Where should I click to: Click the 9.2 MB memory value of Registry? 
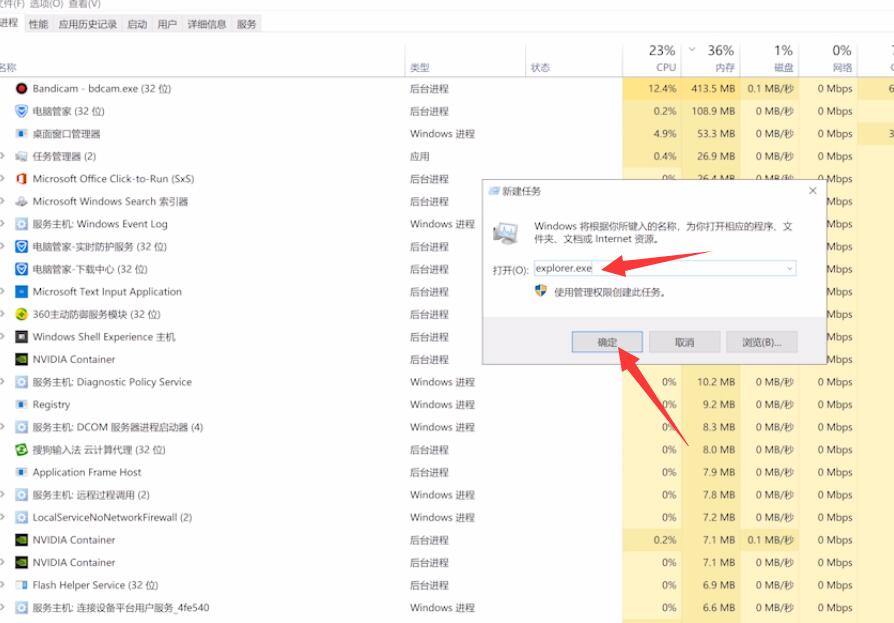(x=718, y=405)
